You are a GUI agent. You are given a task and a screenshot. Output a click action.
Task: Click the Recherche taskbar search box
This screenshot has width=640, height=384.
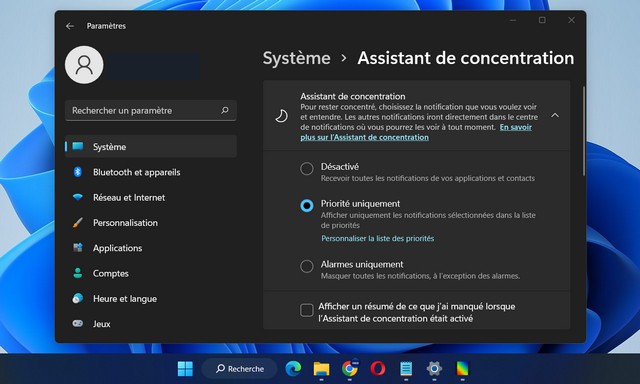click(240, 369)
